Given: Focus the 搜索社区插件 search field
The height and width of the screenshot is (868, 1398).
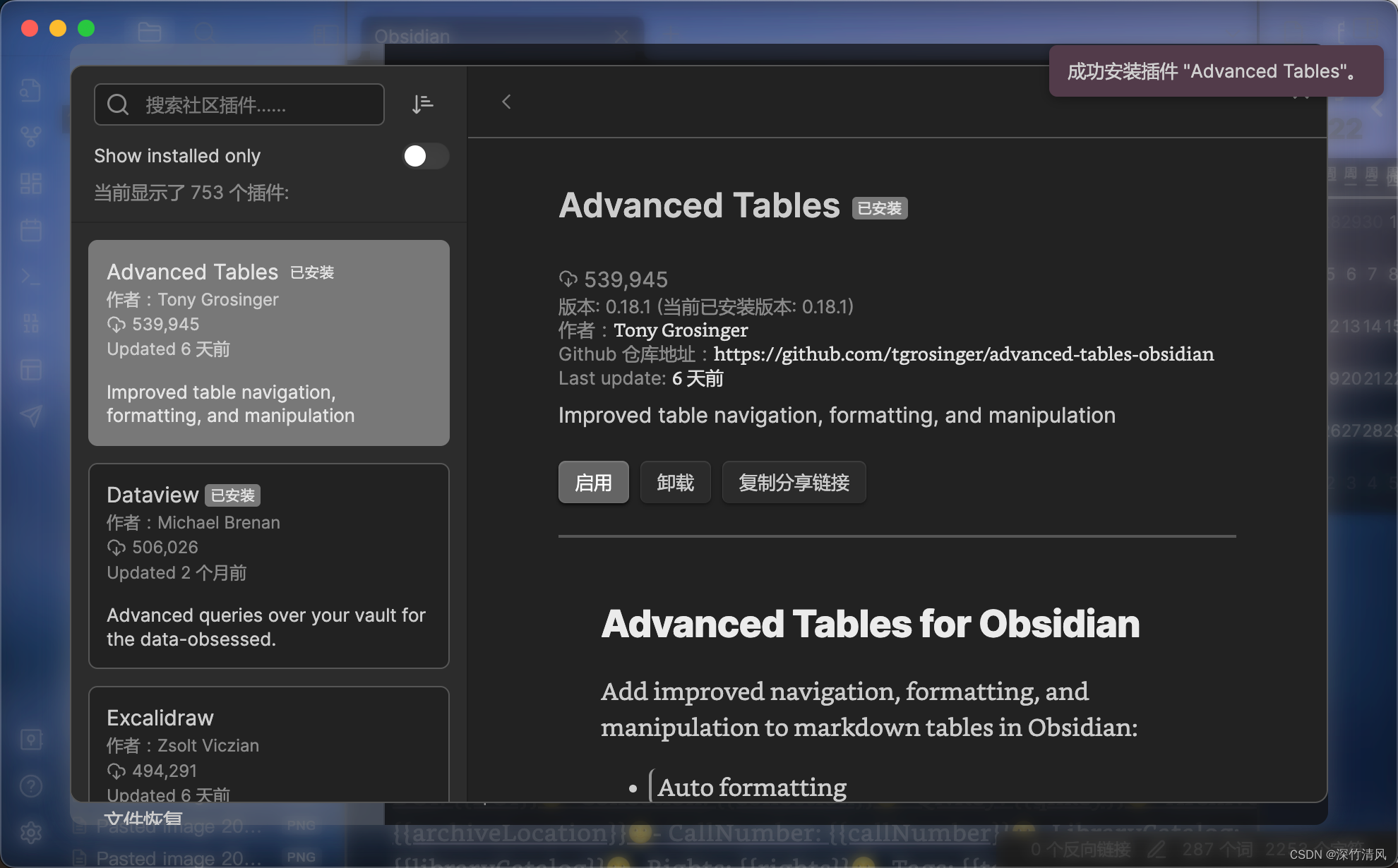Looking at the screenshot, I should pos(254,105).
